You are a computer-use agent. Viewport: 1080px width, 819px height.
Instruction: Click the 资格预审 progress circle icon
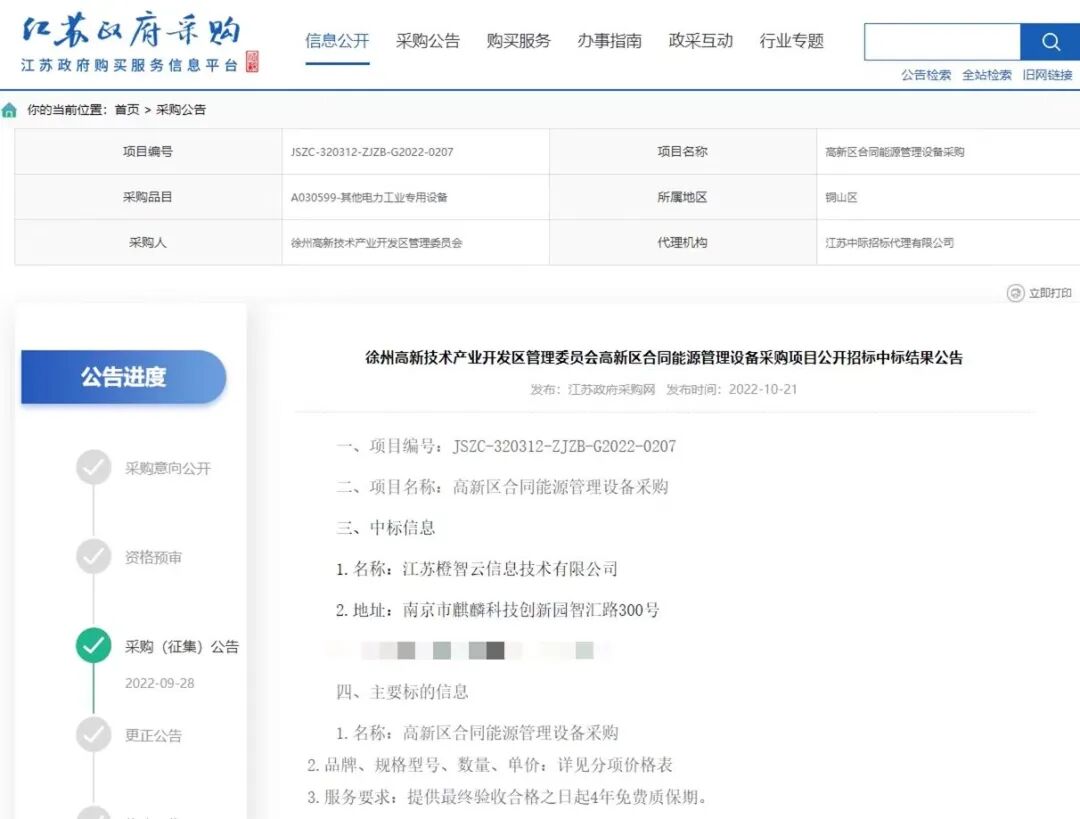[93, 557]
